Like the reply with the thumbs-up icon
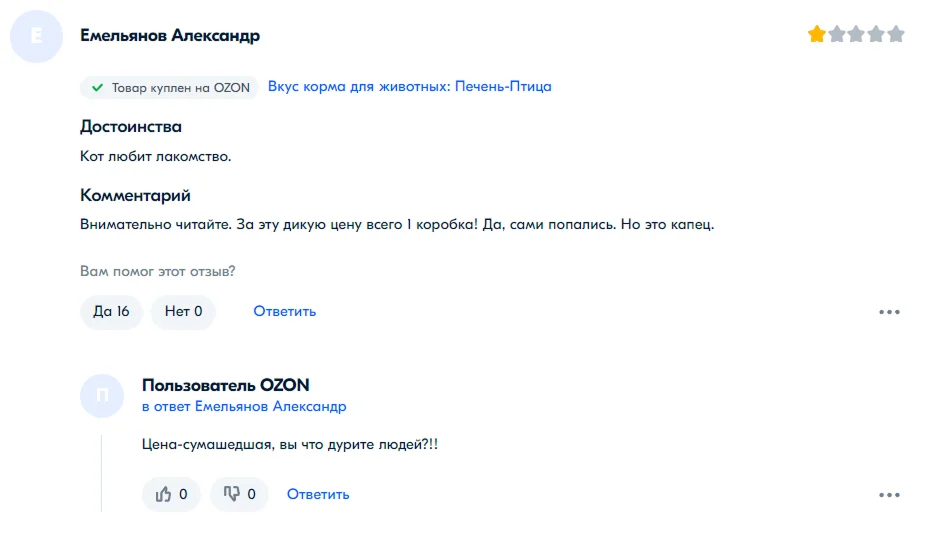The width and height of the screenshot is (927, 537). coord(171,494)
